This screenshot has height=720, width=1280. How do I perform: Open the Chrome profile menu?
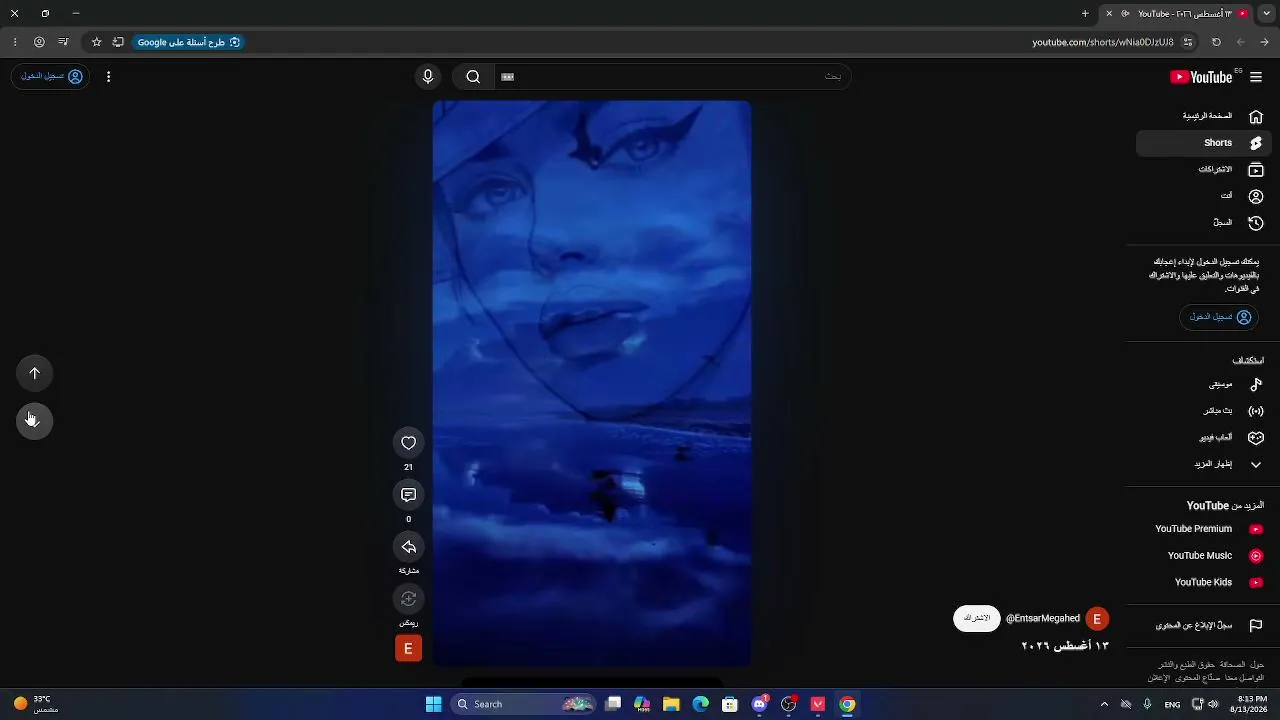click(39, 42)
